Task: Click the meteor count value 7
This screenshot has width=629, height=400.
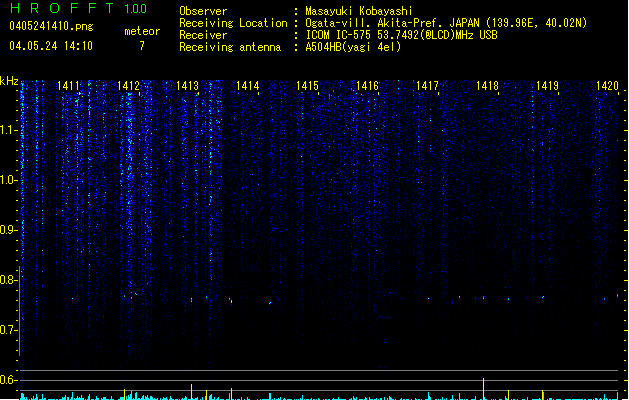Action: pyautogui.click(x=142, y=46)
